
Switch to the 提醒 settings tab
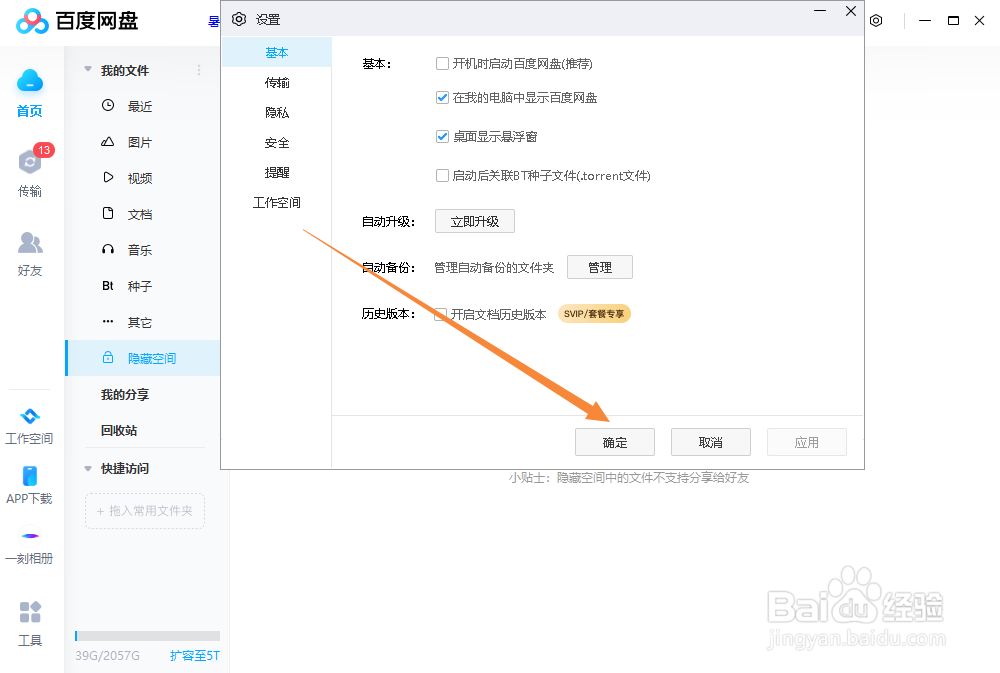coord(277,172)
